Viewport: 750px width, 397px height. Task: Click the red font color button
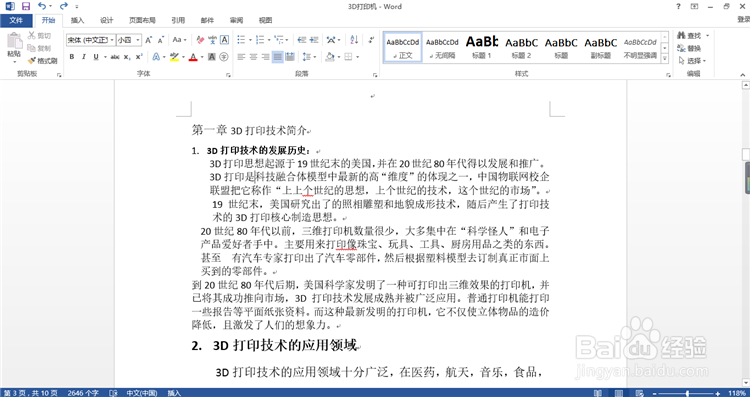(193, 57)
